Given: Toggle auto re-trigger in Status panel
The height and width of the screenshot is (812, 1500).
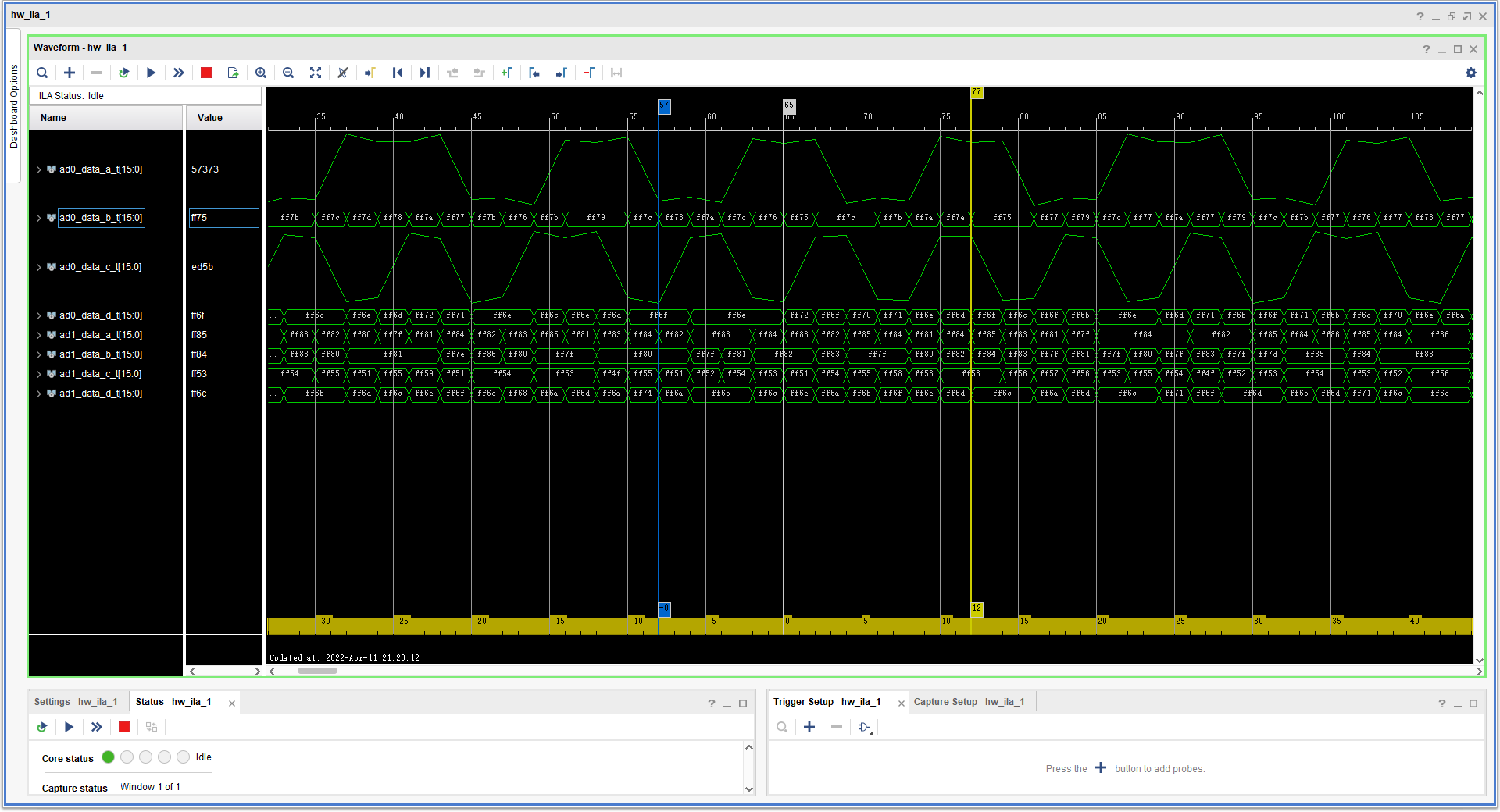Looking at the screenshot, I should click(42, 727).
